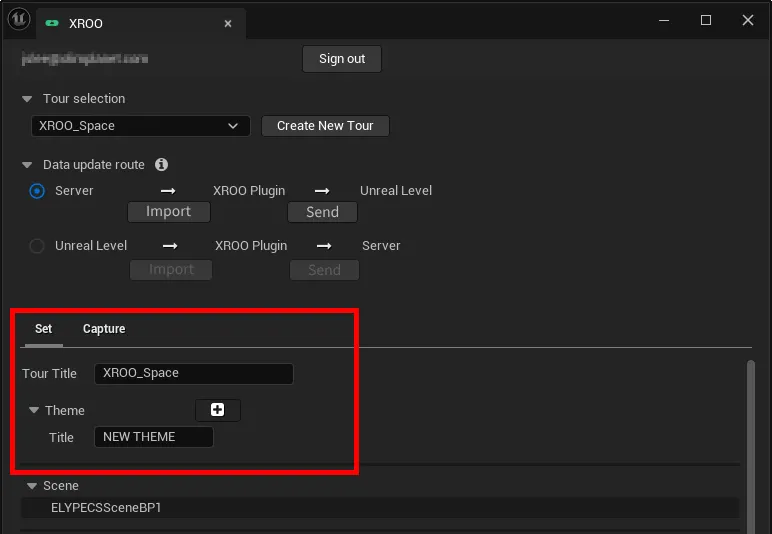This screenshot has height=534, width=772.
Task: Click the Theme Title NEW THEME field
Action: coord(154,437)
